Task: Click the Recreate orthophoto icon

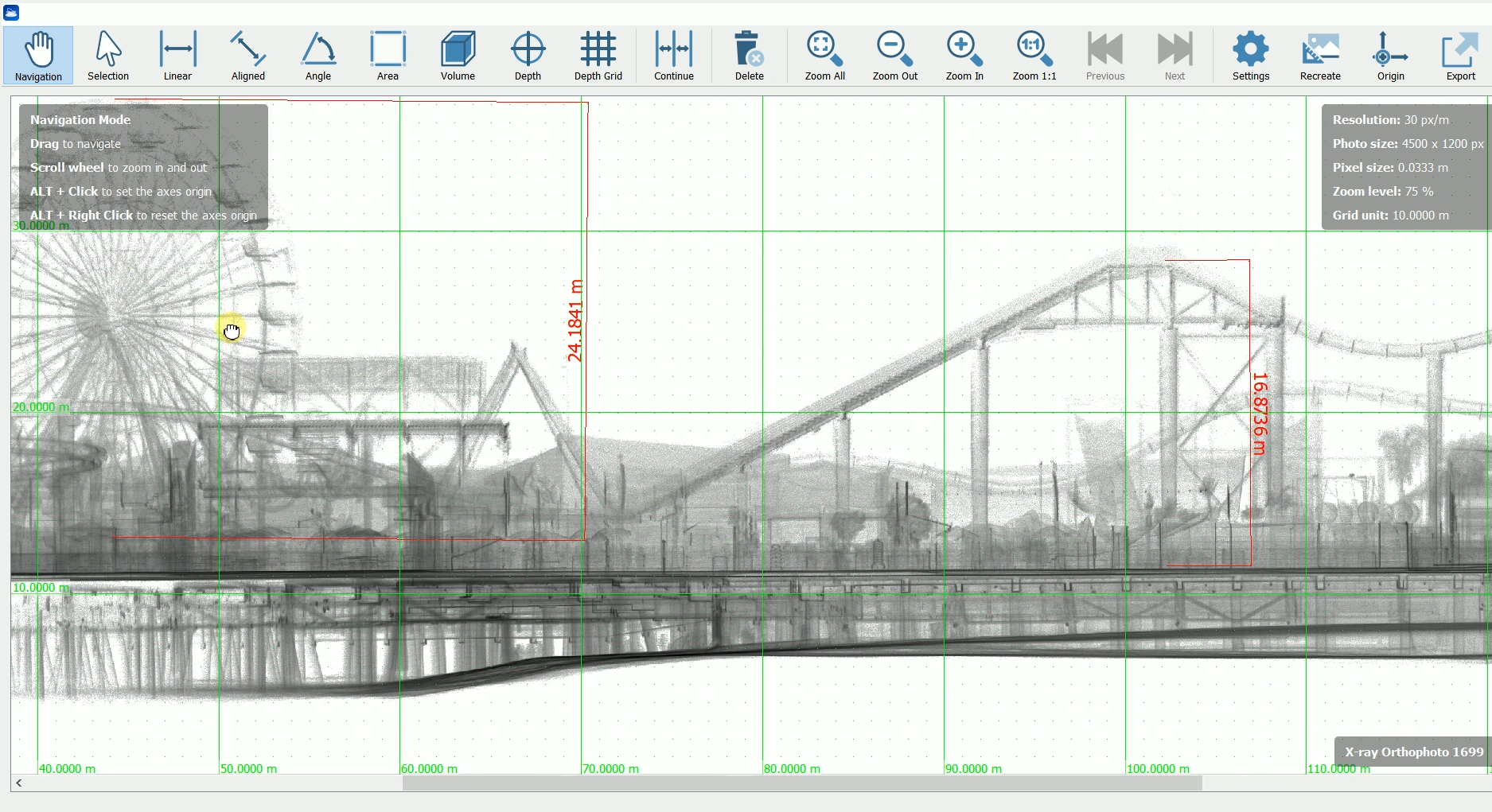Action: (1320, 54)
